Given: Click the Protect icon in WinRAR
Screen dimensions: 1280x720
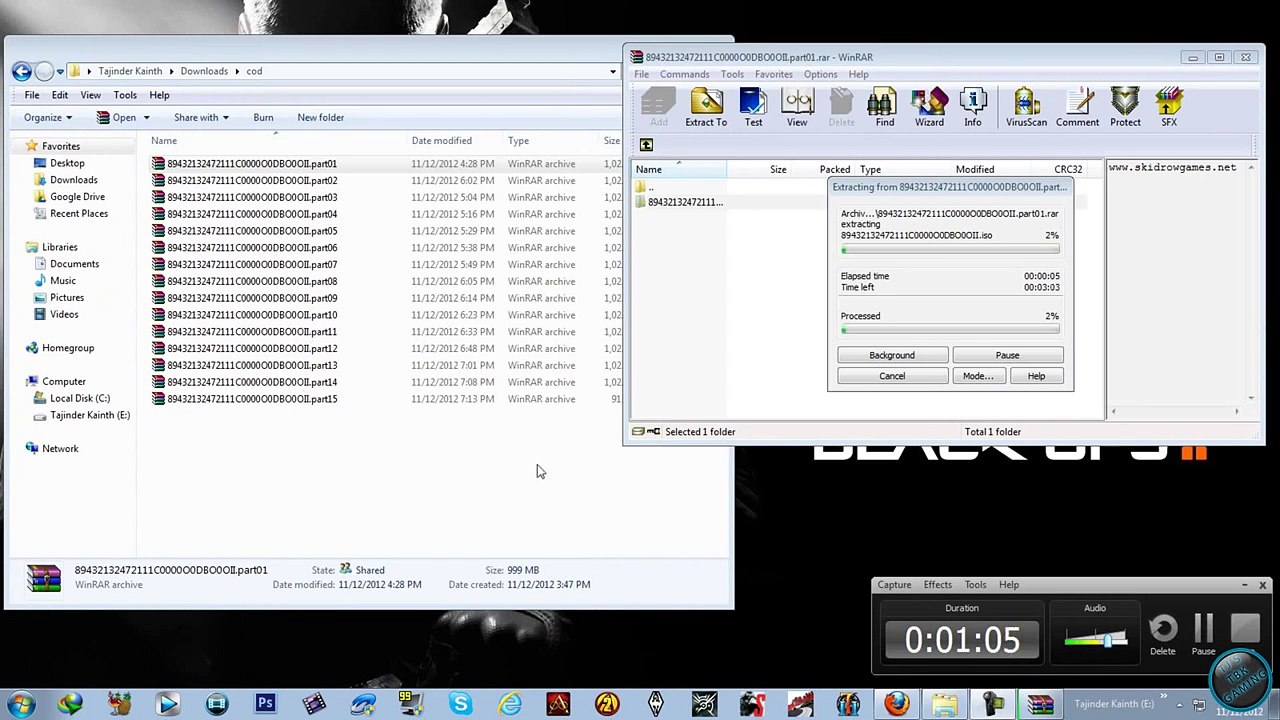Looking at the screenshot, I should coord(1125,108).
